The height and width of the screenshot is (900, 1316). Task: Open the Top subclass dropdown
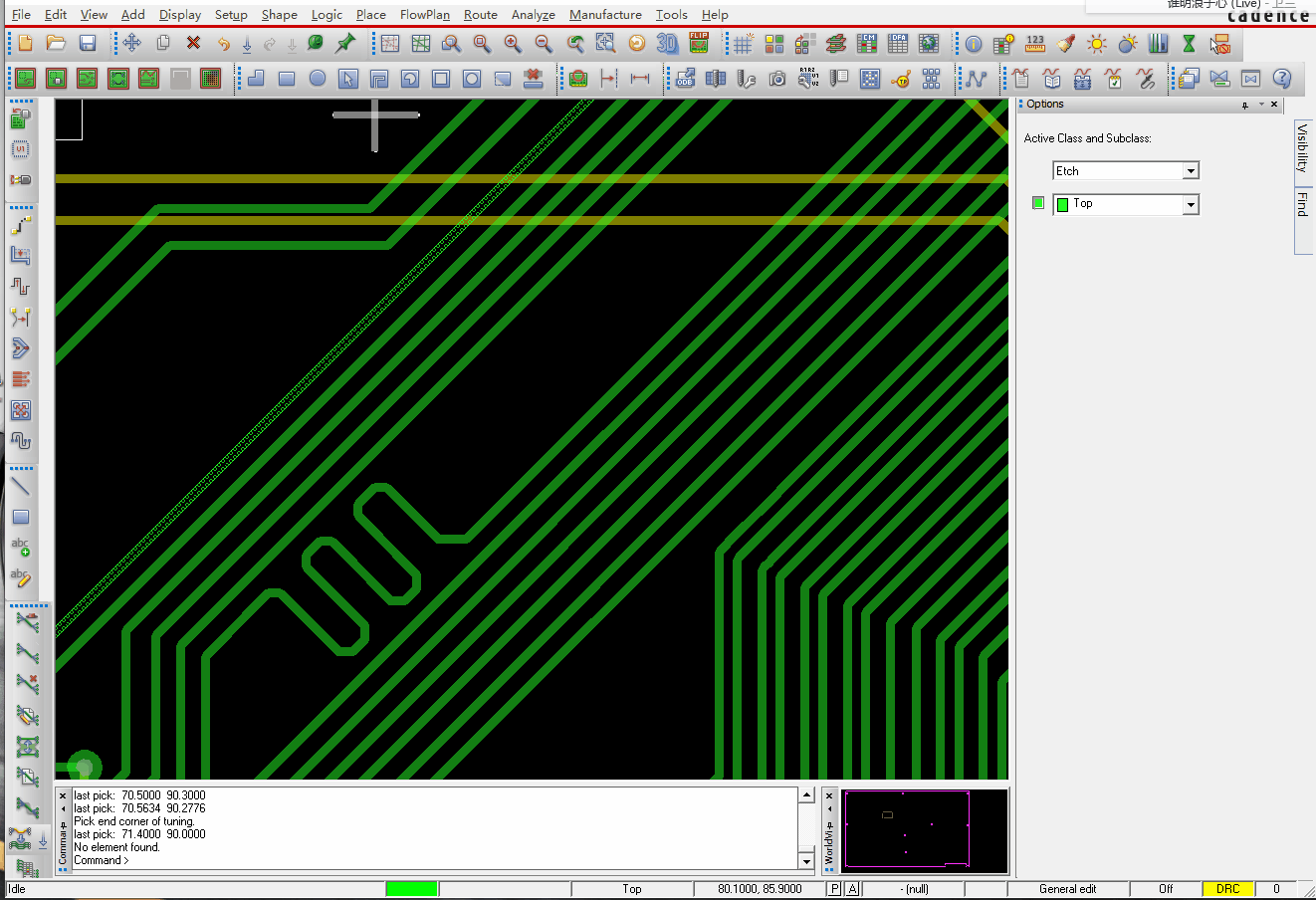click(1191, 204)
